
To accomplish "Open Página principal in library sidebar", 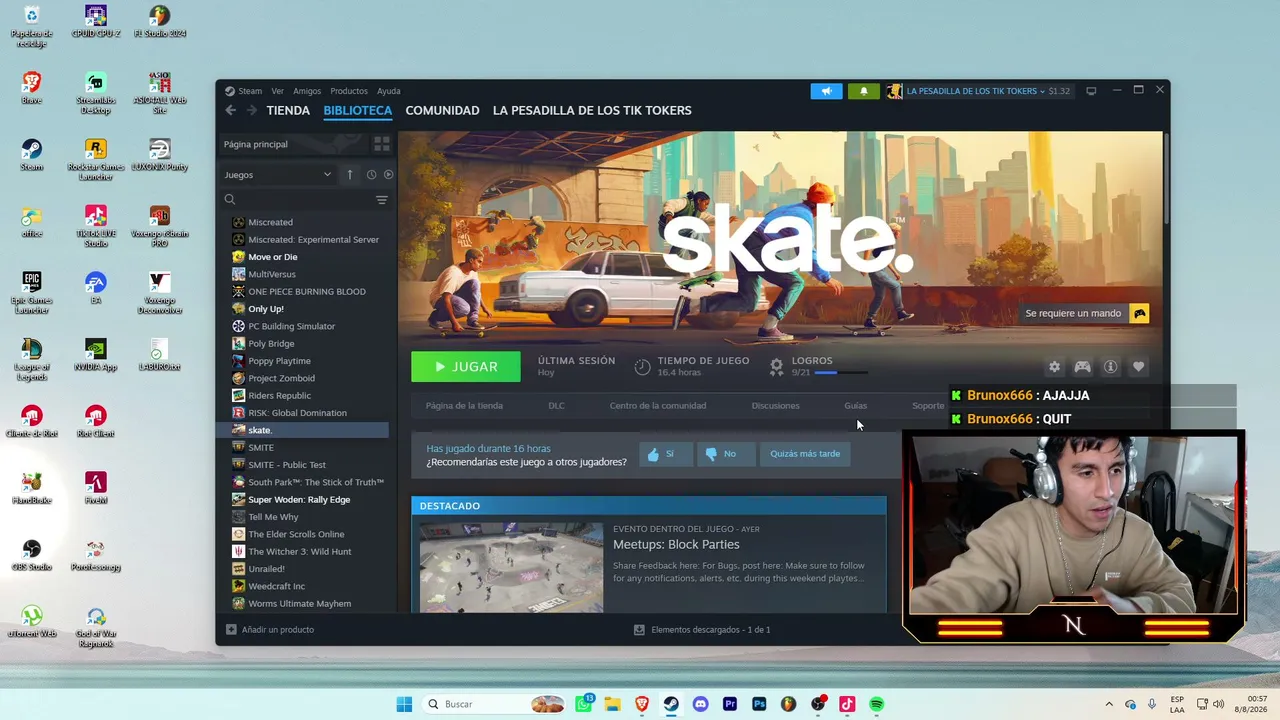I will (x=256, y=144).
